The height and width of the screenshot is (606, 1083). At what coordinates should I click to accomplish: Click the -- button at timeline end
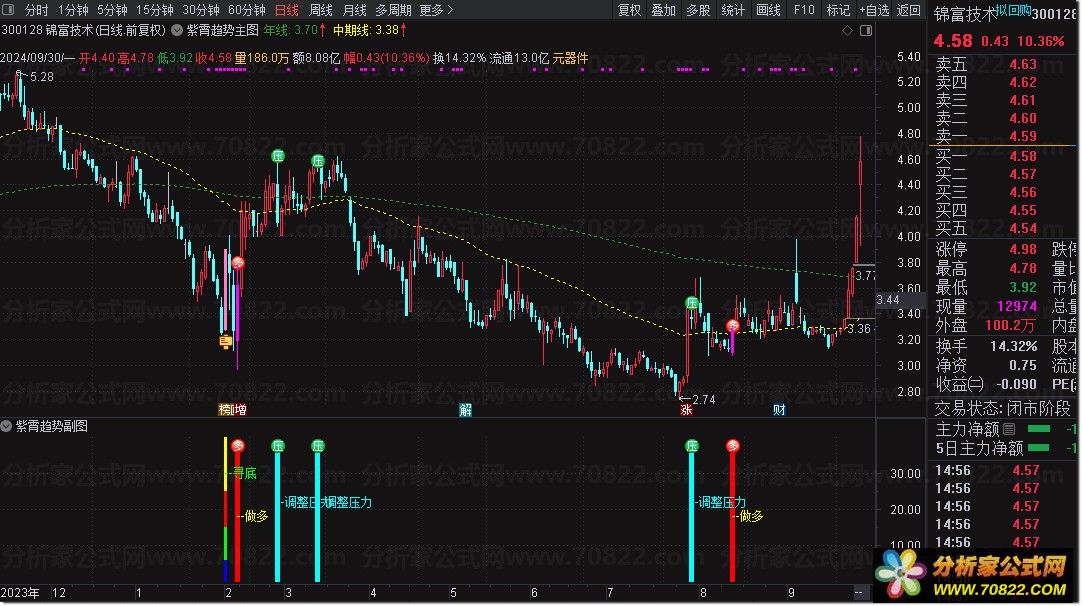click(859, 593)
